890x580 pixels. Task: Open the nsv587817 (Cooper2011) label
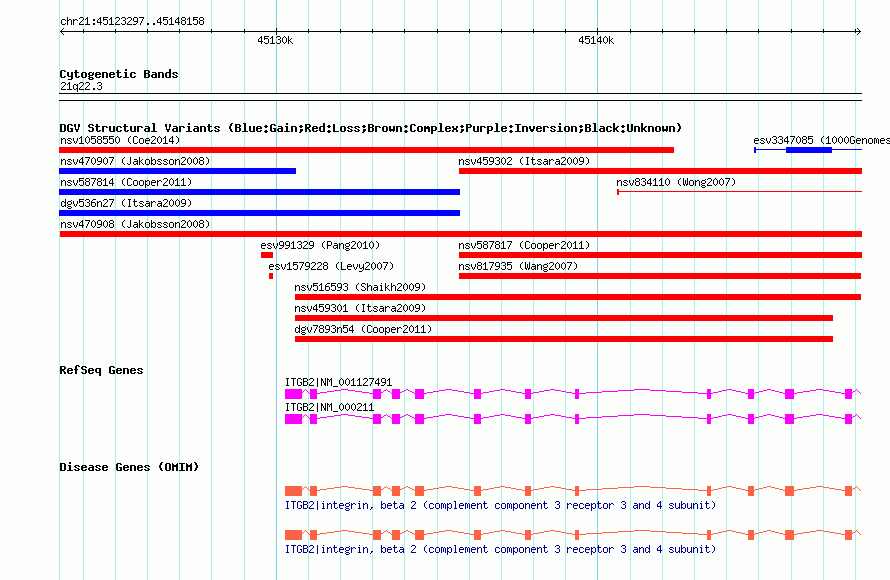pos(524,245)
